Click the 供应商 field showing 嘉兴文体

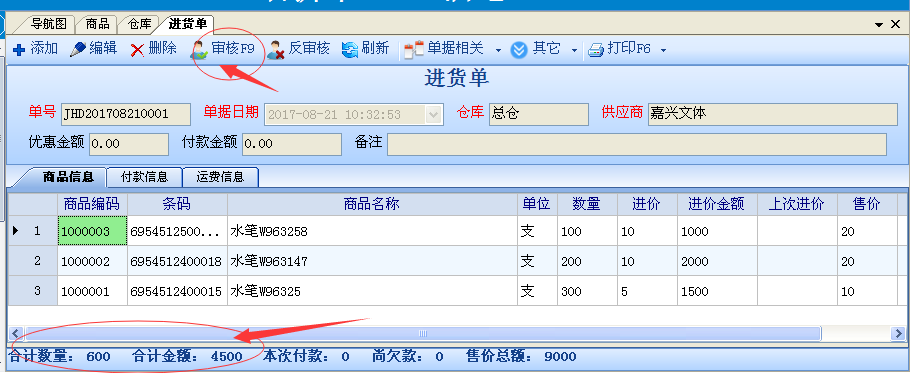[x=772, y=114]
